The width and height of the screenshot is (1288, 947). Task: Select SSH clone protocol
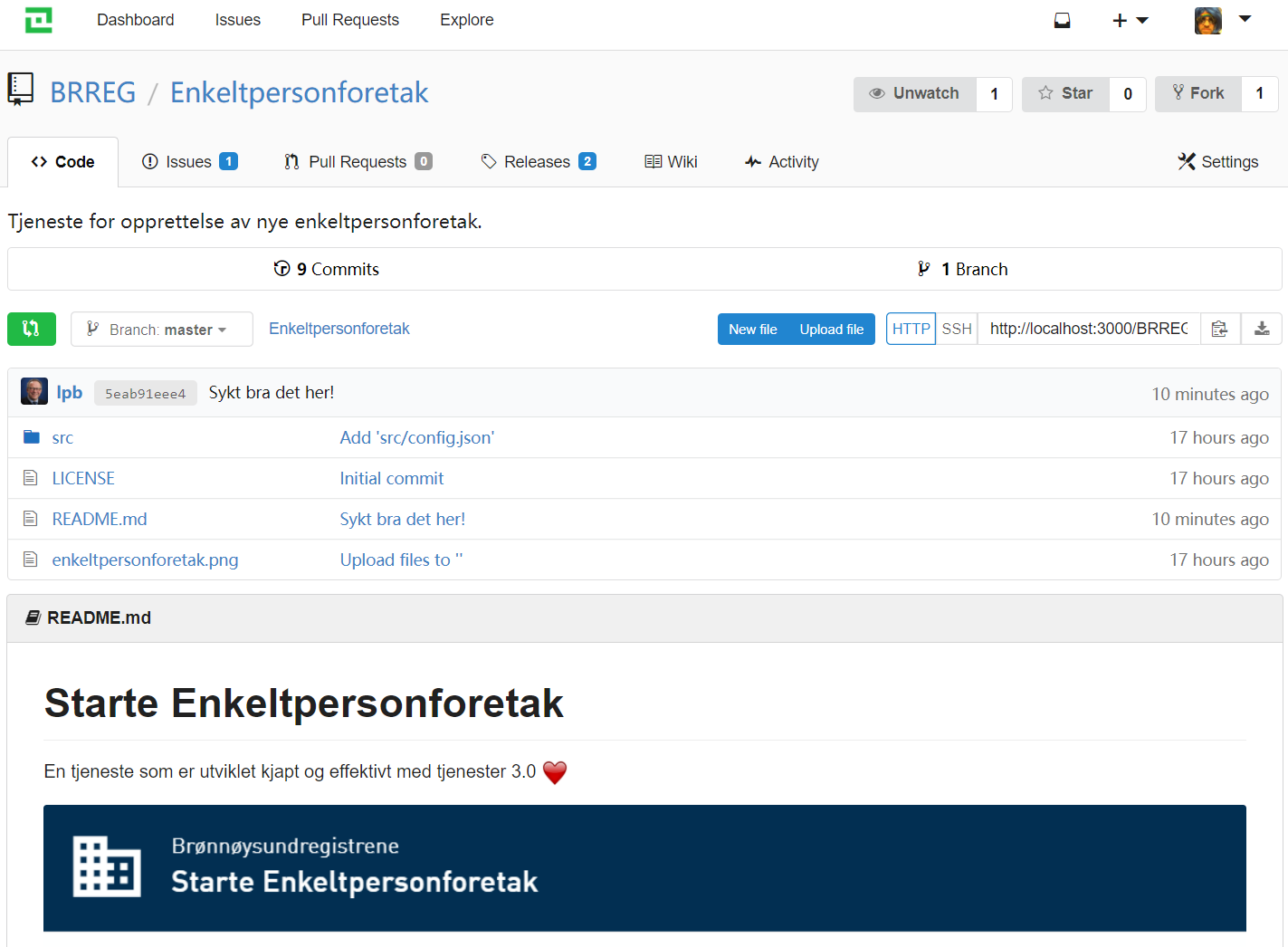coord(957,329)
